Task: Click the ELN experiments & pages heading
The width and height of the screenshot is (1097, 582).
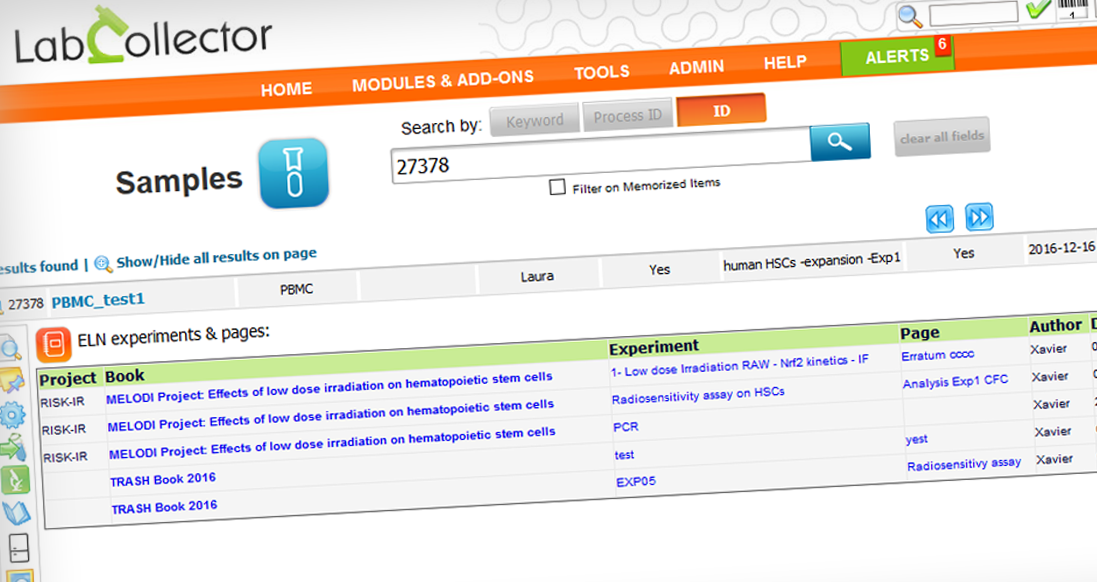Action: click(x=174, y=336)
